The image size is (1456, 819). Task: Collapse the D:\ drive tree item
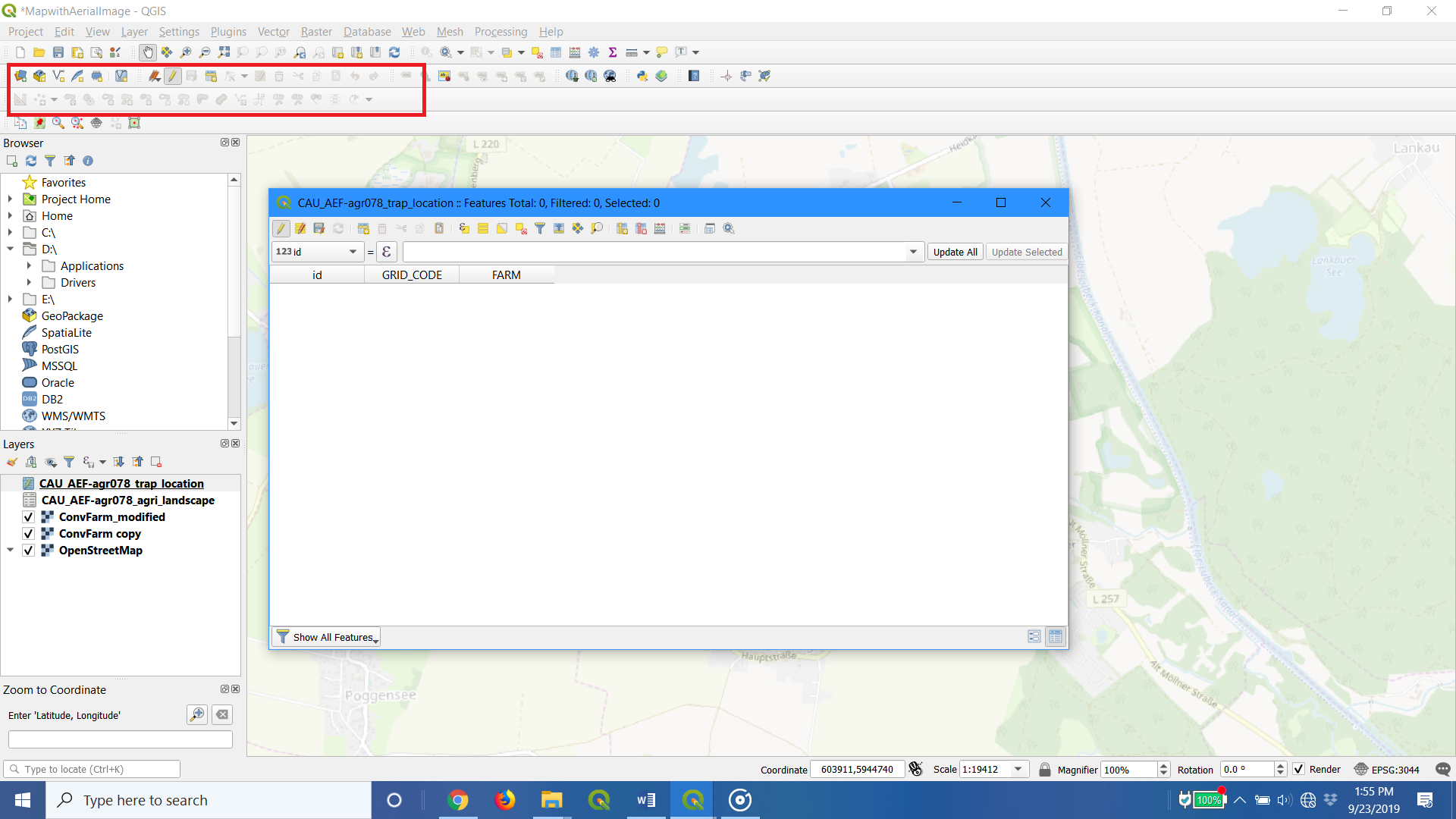point(10,249)
